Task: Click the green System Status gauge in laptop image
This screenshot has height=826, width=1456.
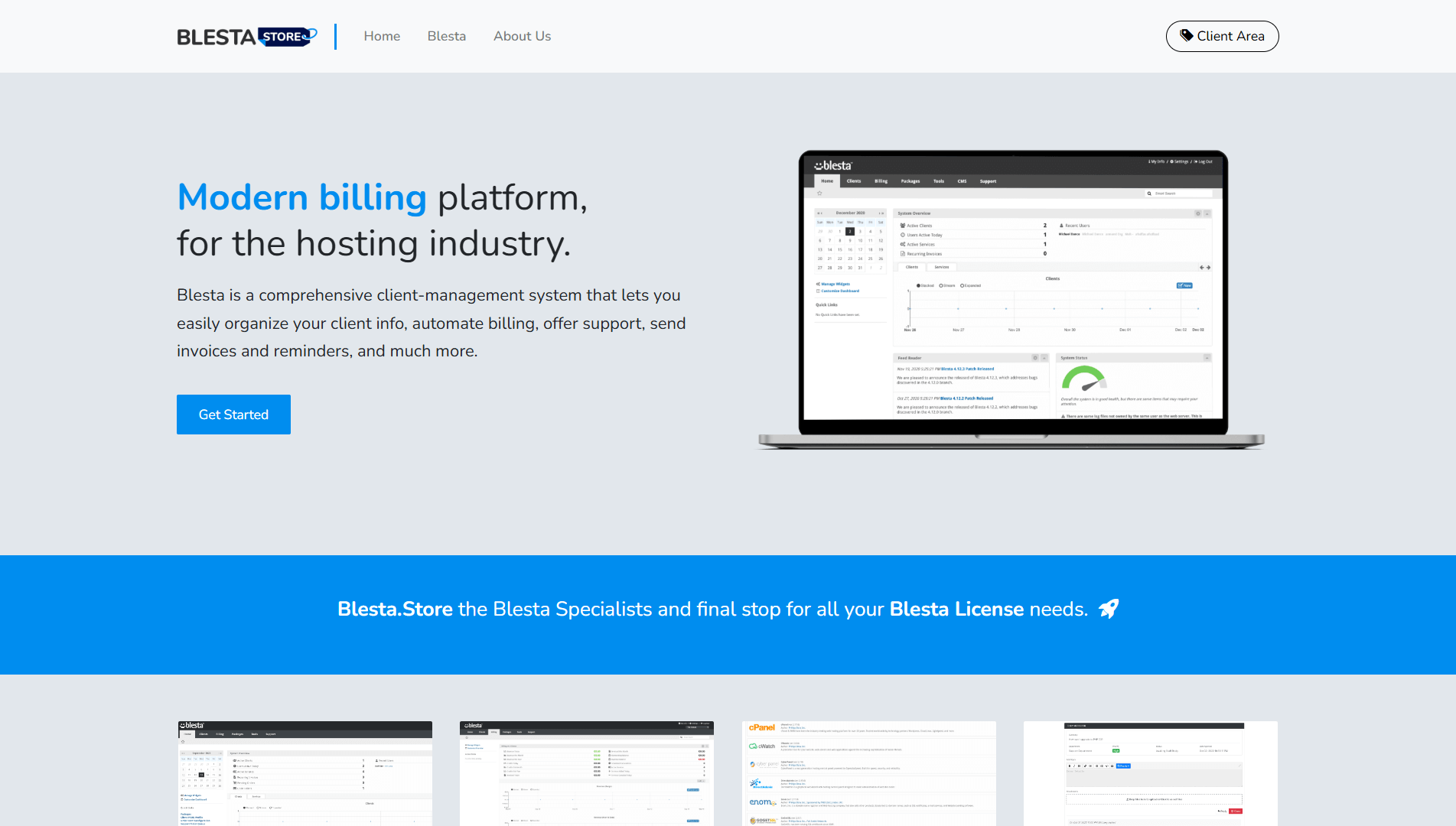Action: click(x=1083, y=379)
